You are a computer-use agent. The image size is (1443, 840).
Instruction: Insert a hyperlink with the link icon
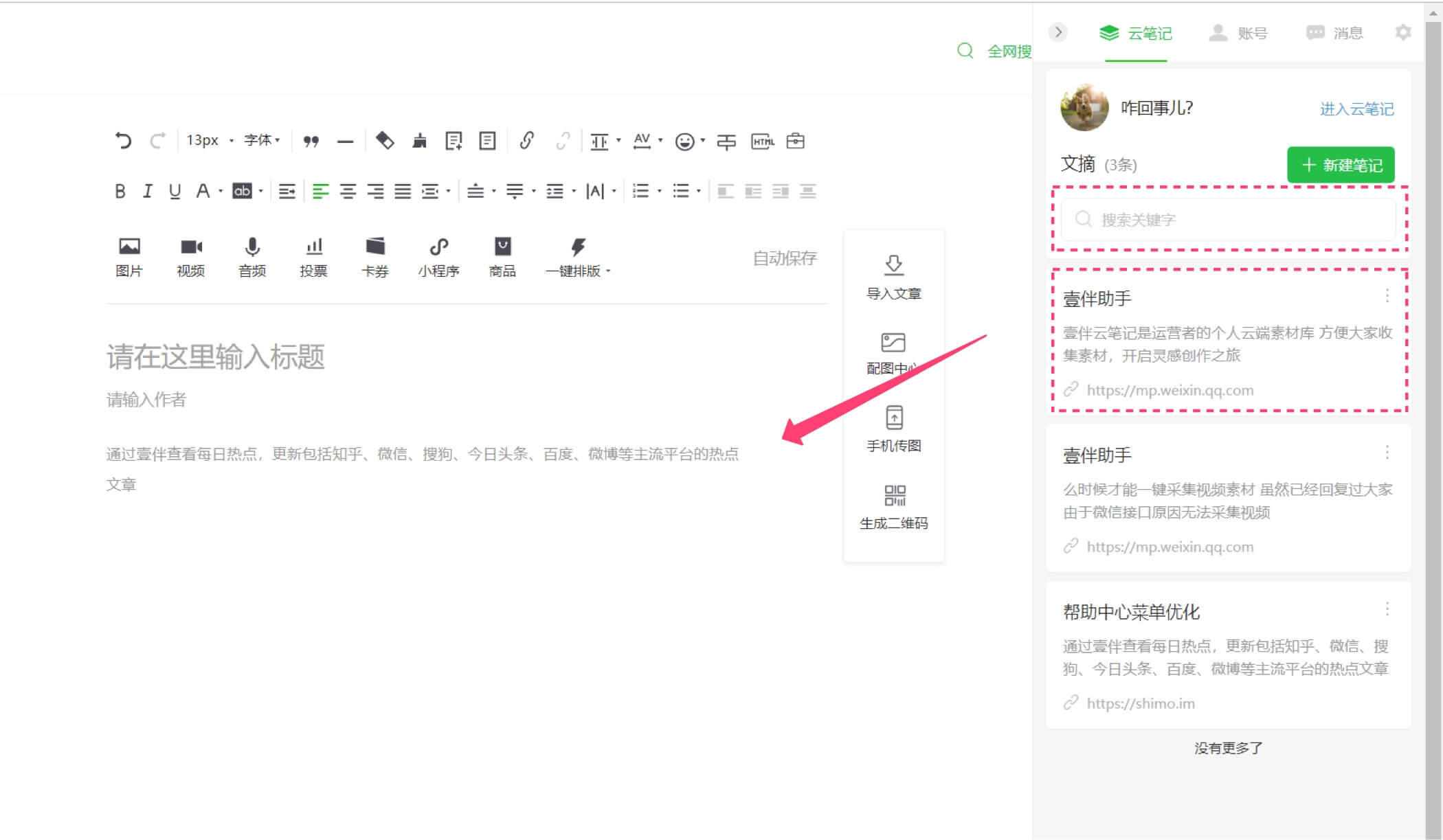click(527, 141)
